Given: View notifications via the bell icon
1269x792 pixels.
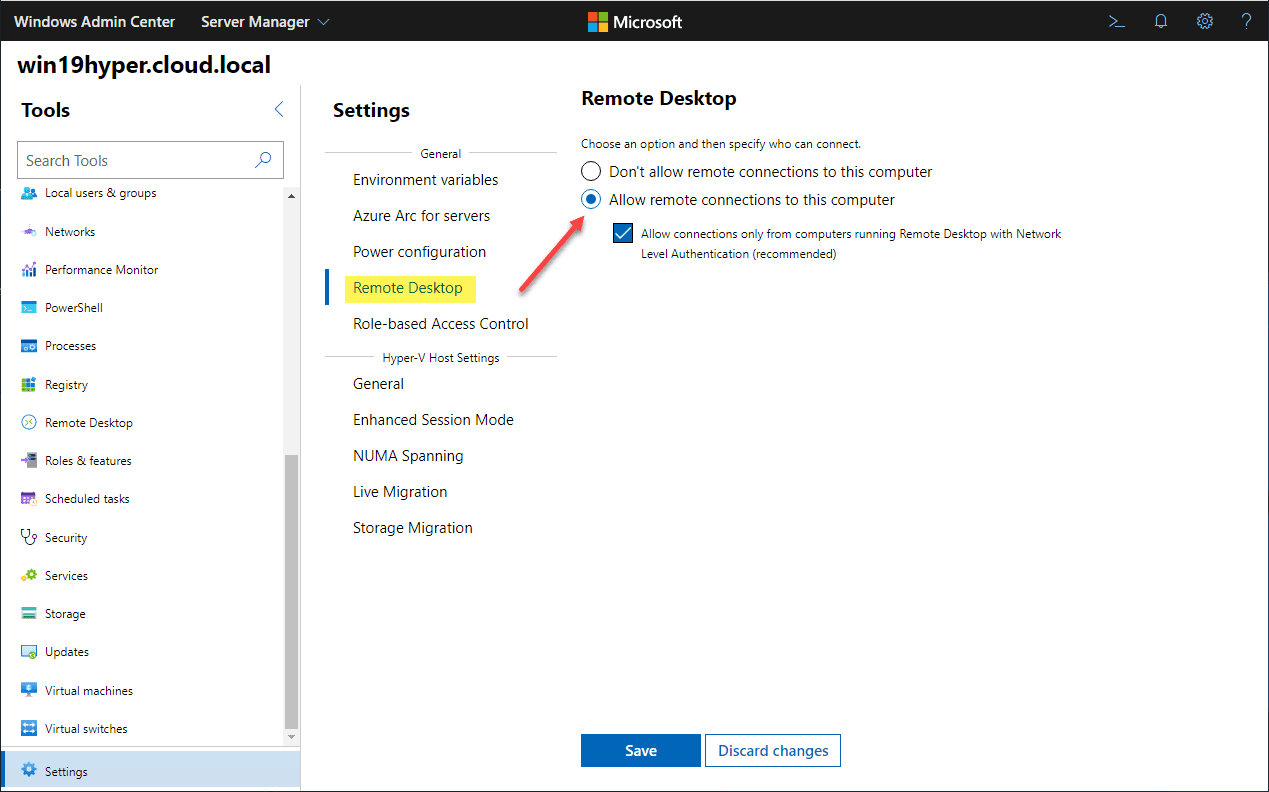Looking at the screenshot, I should click(x=1160, y=20).
